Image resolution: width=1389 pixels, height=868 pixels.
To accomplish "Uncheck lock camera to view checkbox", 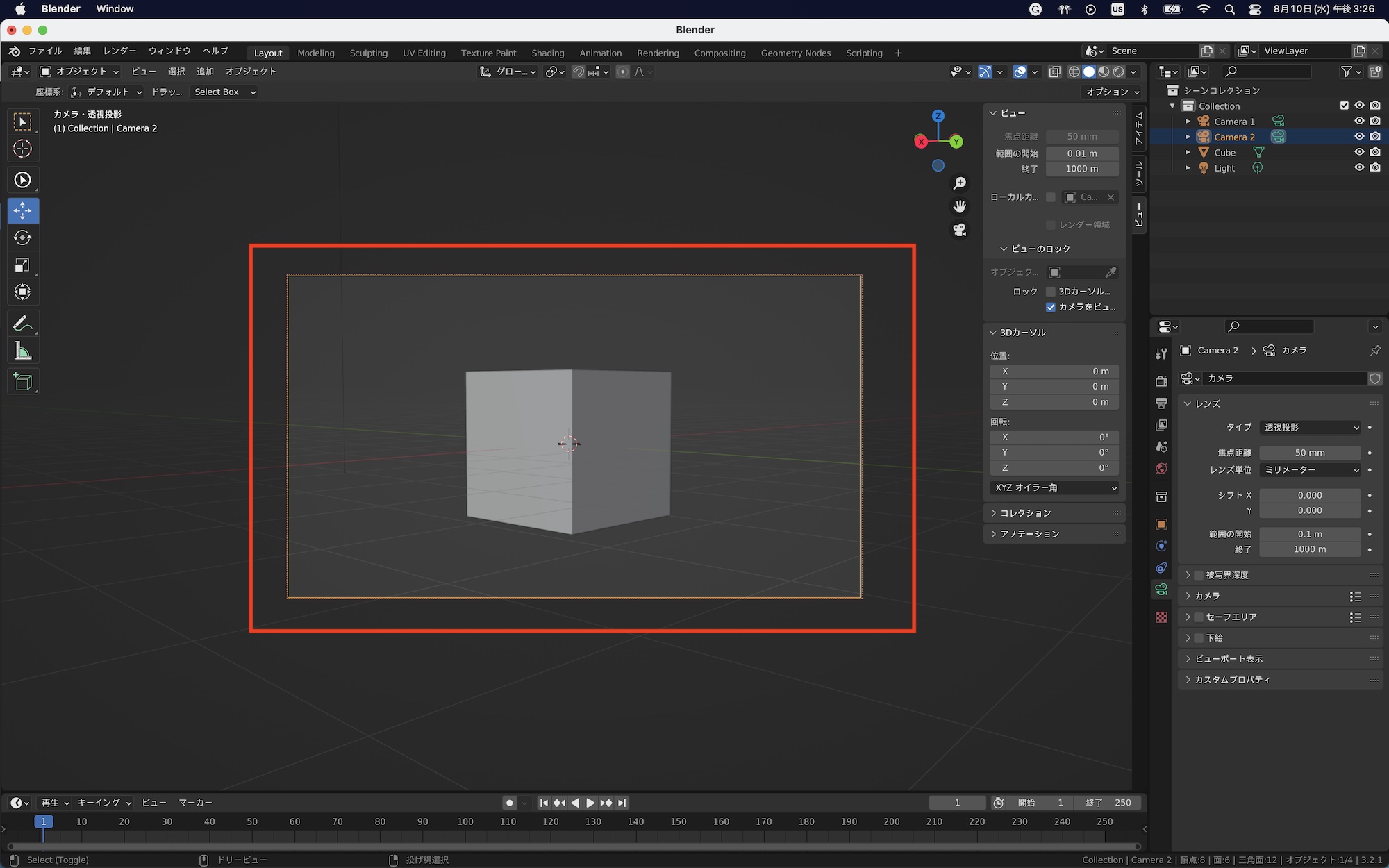I will 1051,307.
